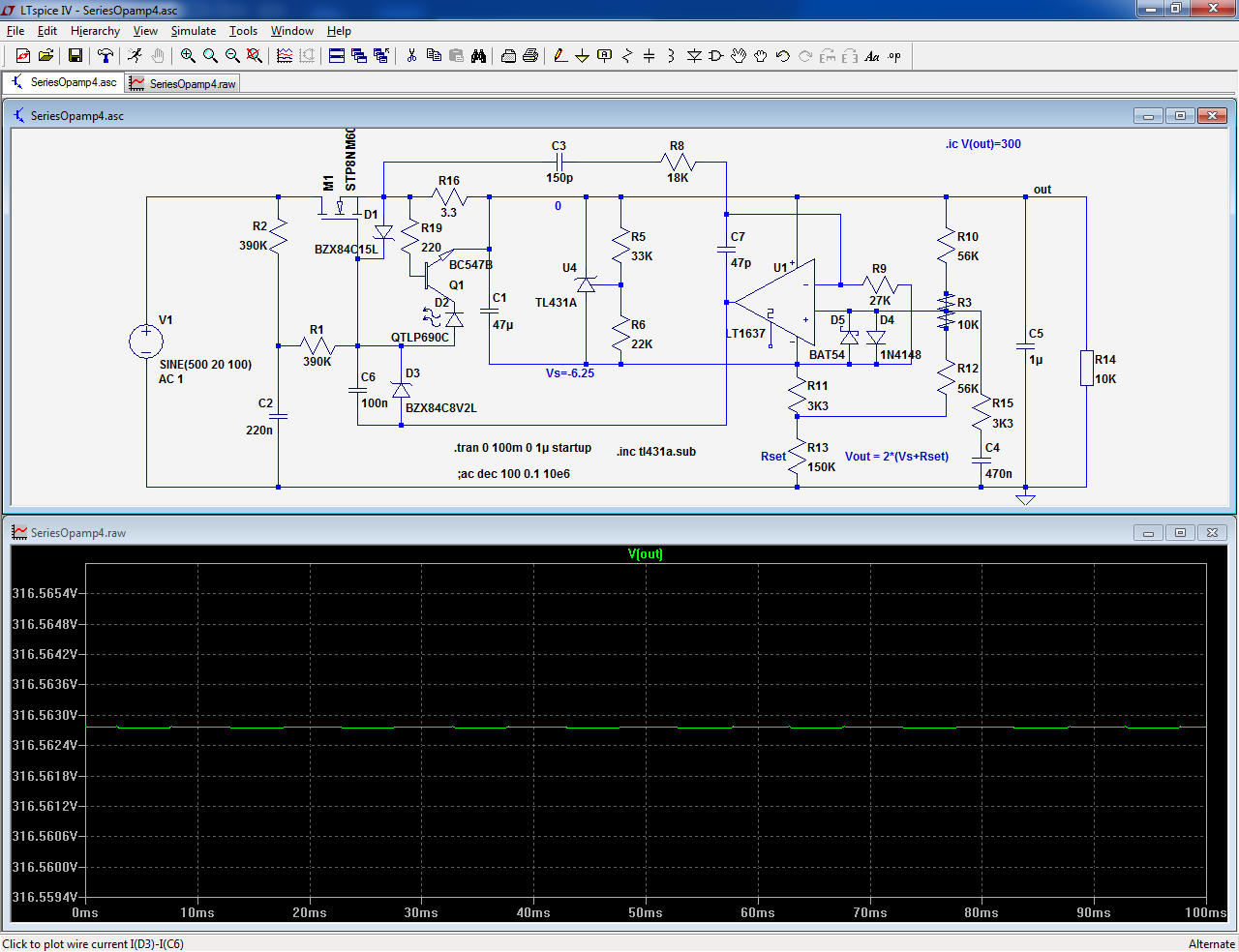Click the ';ac dec 100 0.1 10e6' comment

tap(514, 474)
